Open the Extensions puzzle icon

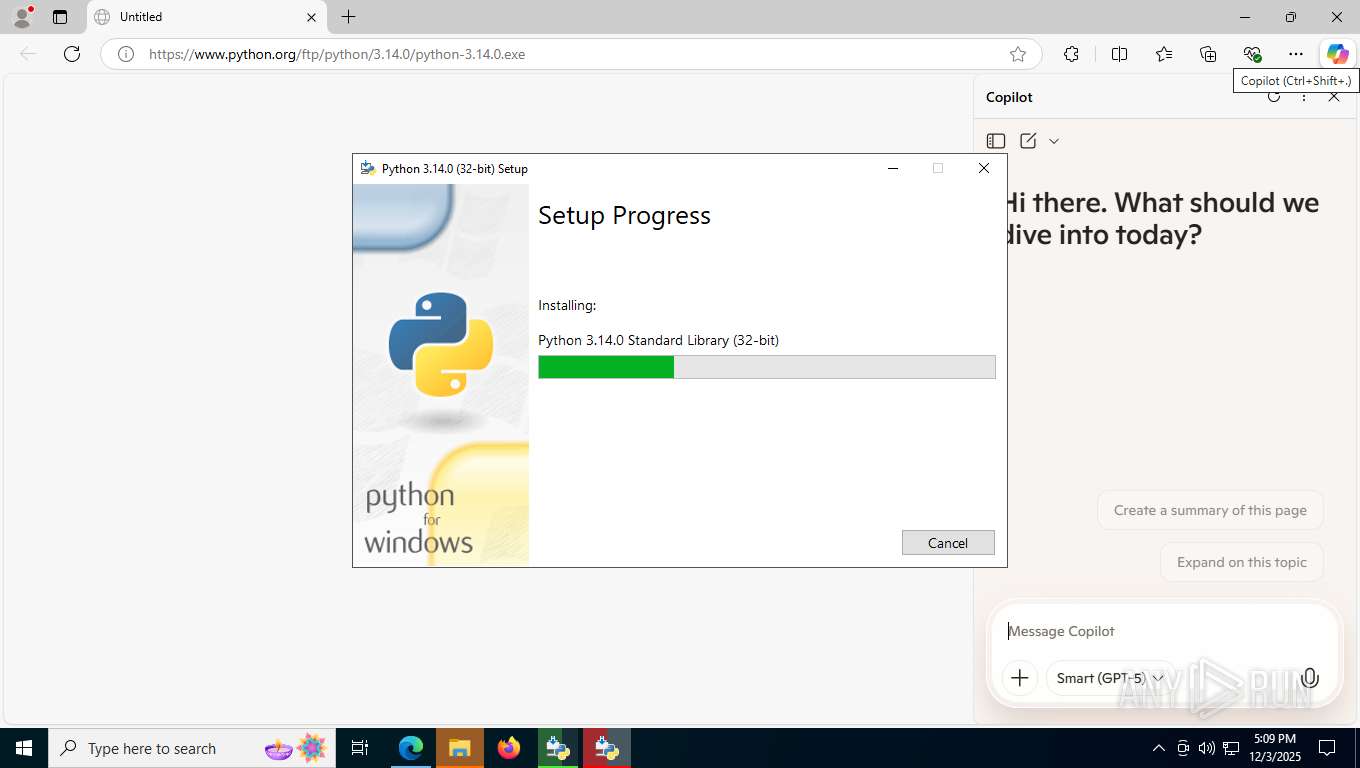[1071, 54]
